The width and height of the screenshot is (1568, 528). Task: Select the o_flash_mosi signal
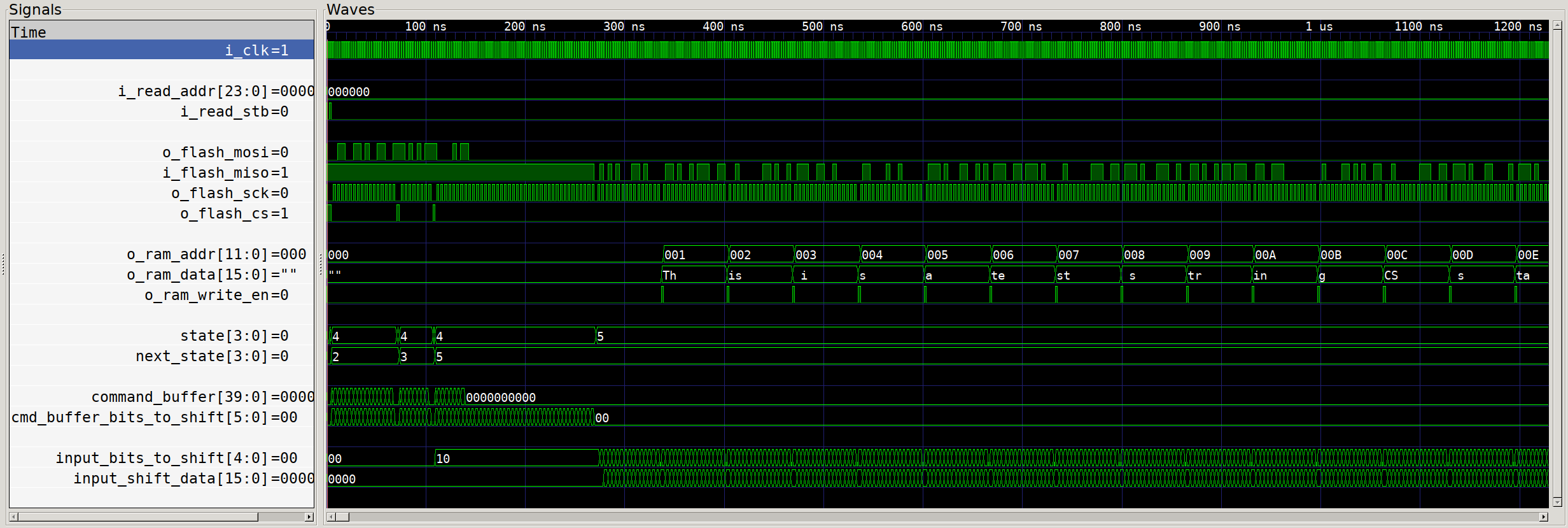162,152
